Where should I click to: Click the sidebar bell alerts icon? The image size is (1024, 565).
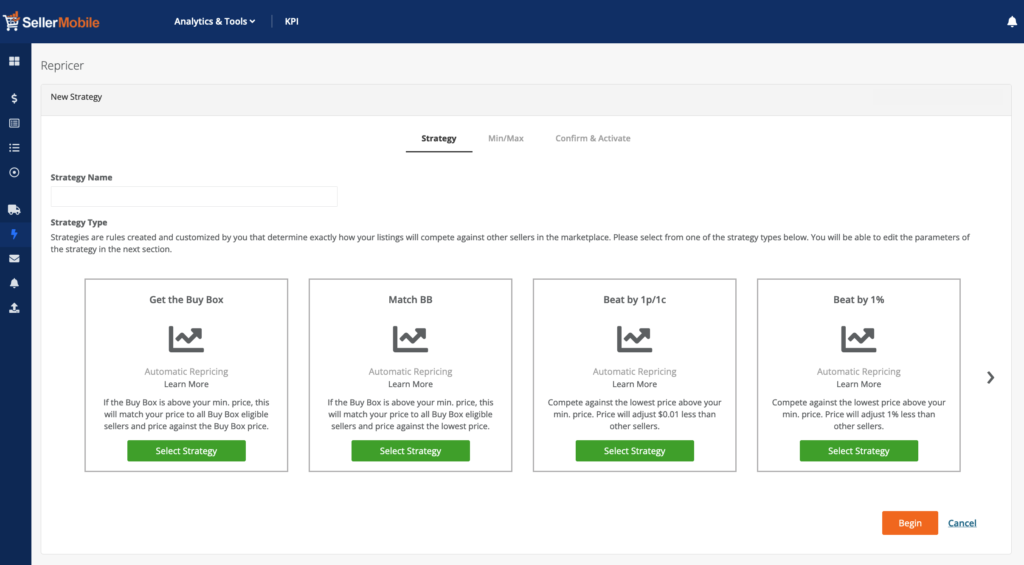click(14, 283)
